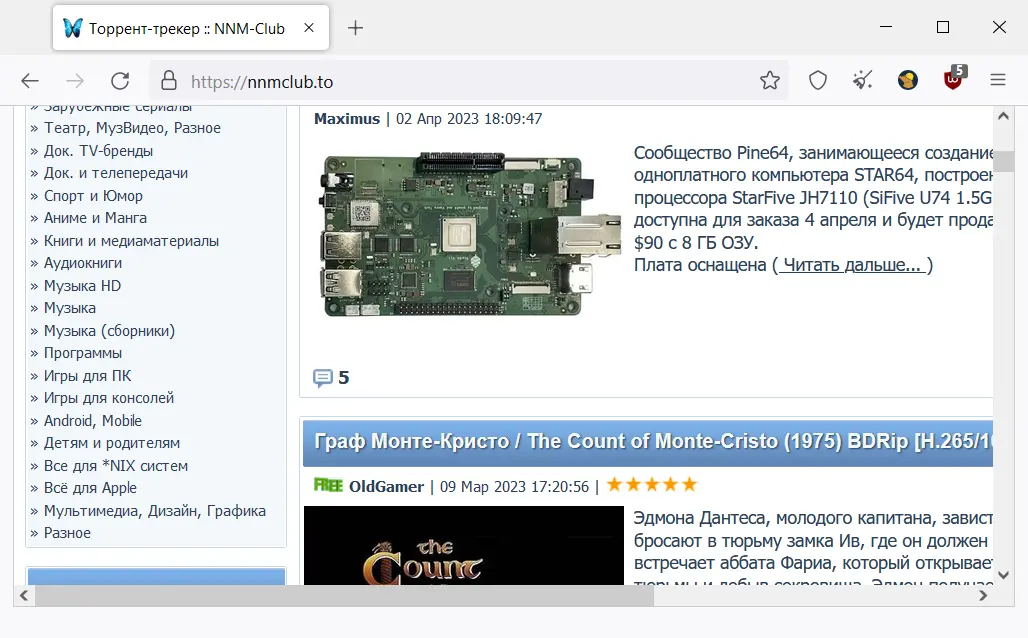
Task: Click the uBlock Origin extension icon
Action: (x=954, y=79)
